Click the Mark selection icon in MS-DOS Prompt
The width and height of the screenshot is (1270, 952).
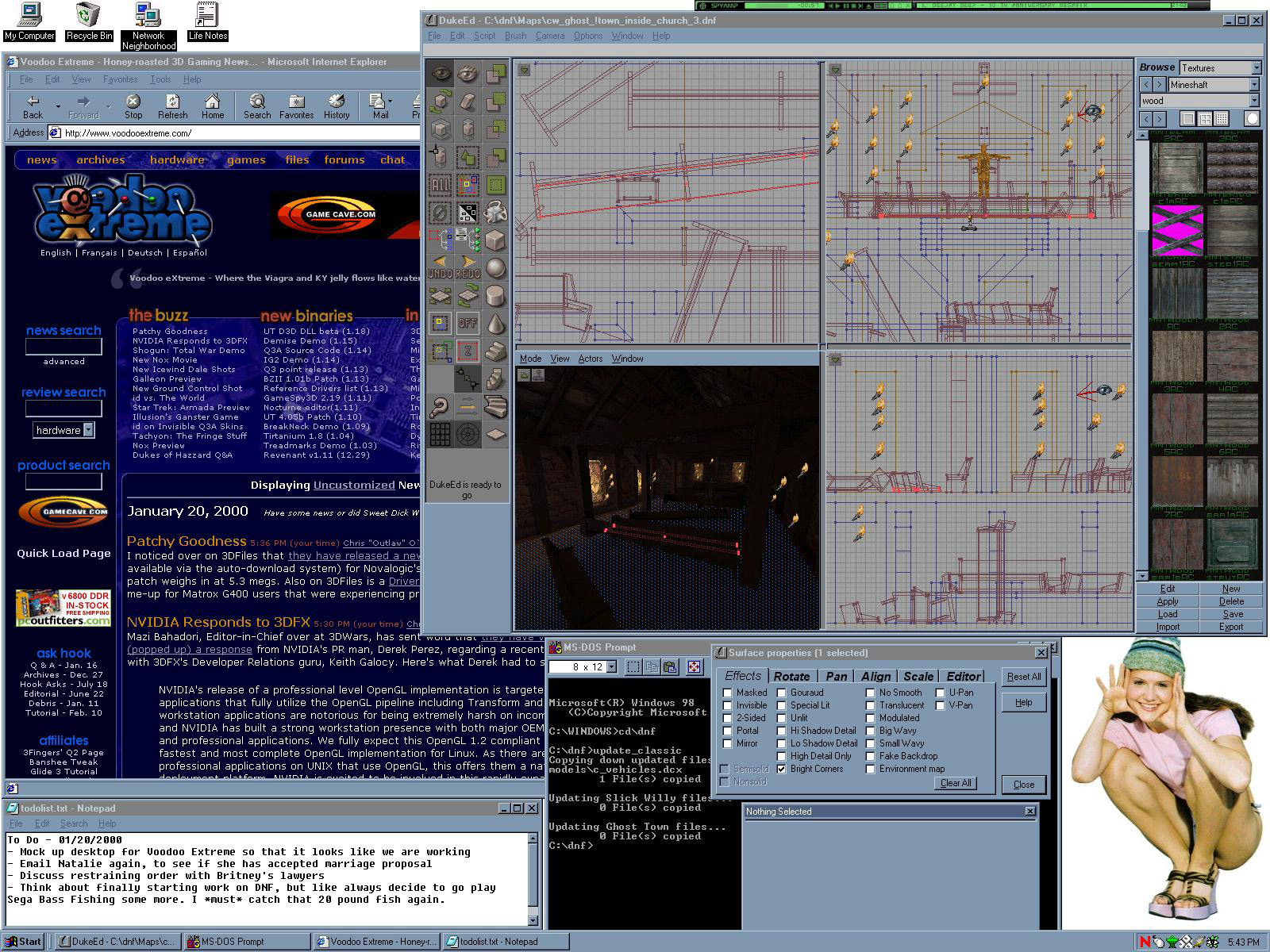[x=633, y=667]
